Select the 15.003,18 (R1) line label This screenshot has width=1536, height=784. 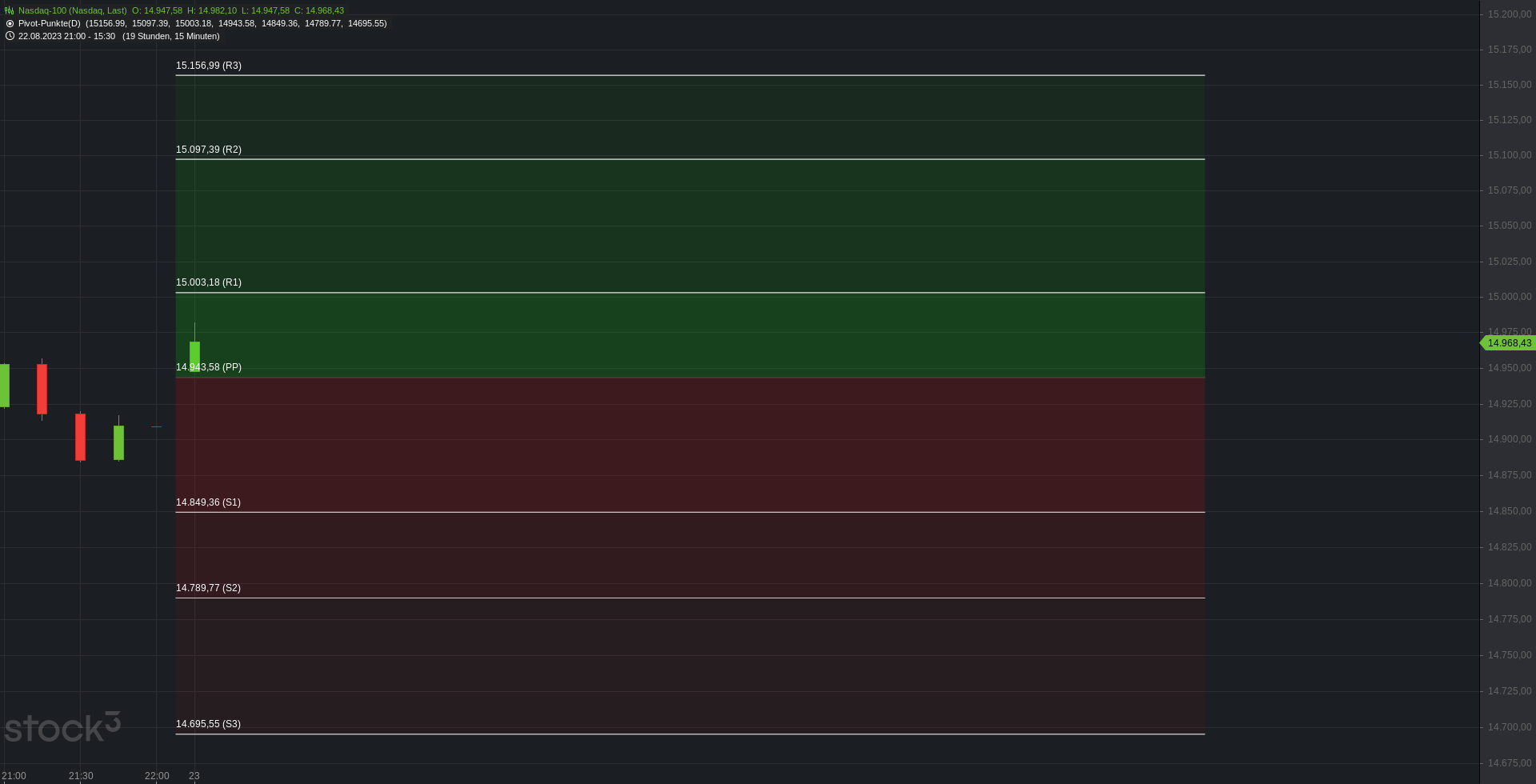209,282
